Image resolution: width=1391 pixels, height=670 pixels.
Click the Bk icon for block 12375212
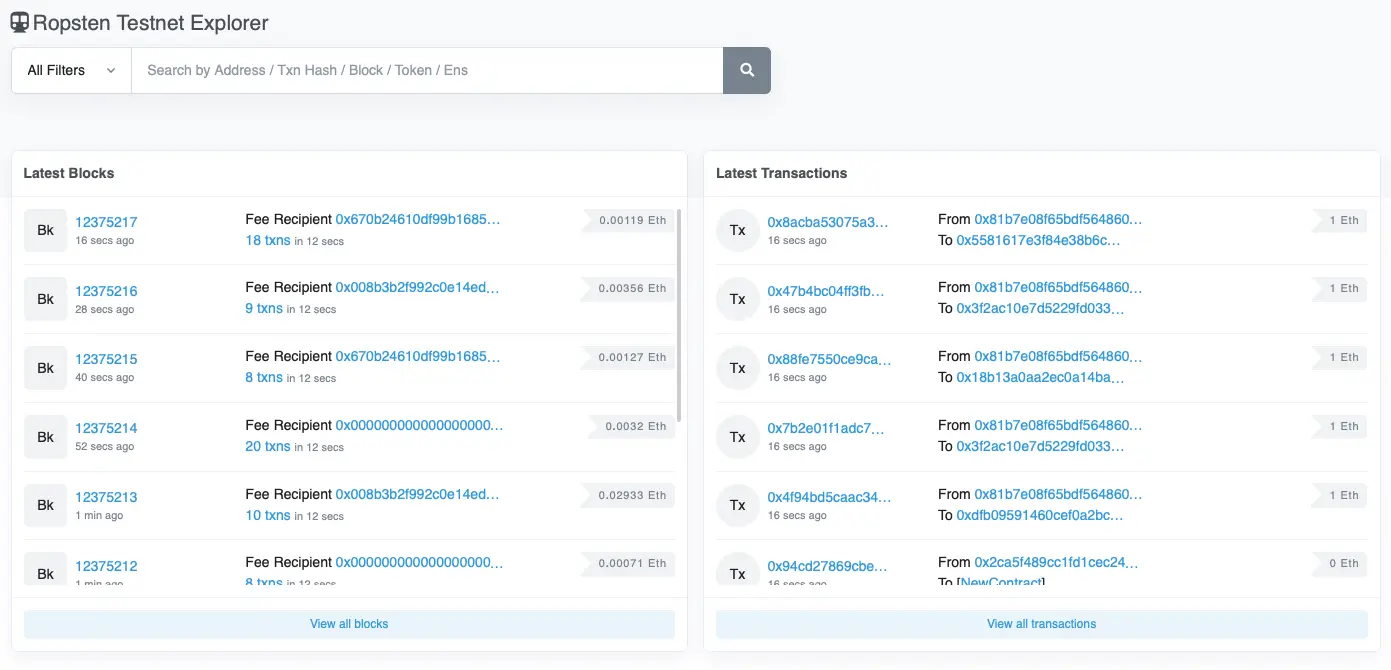45,570
